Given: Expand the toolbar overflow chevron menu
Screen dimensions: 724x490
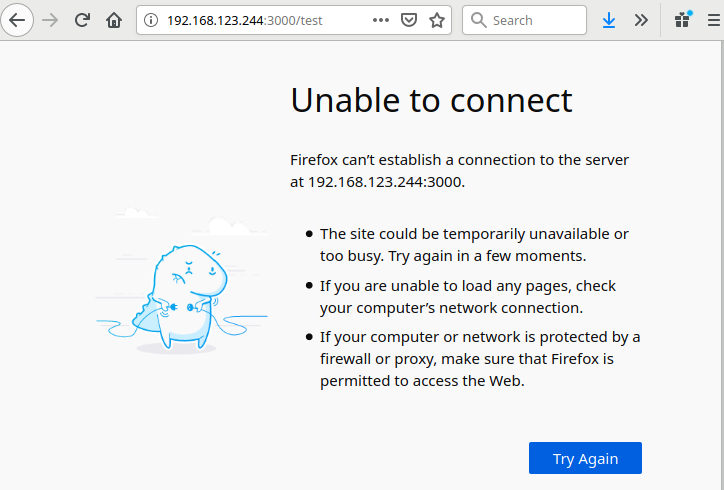Looking at the screenshot, I should (641, 20).
